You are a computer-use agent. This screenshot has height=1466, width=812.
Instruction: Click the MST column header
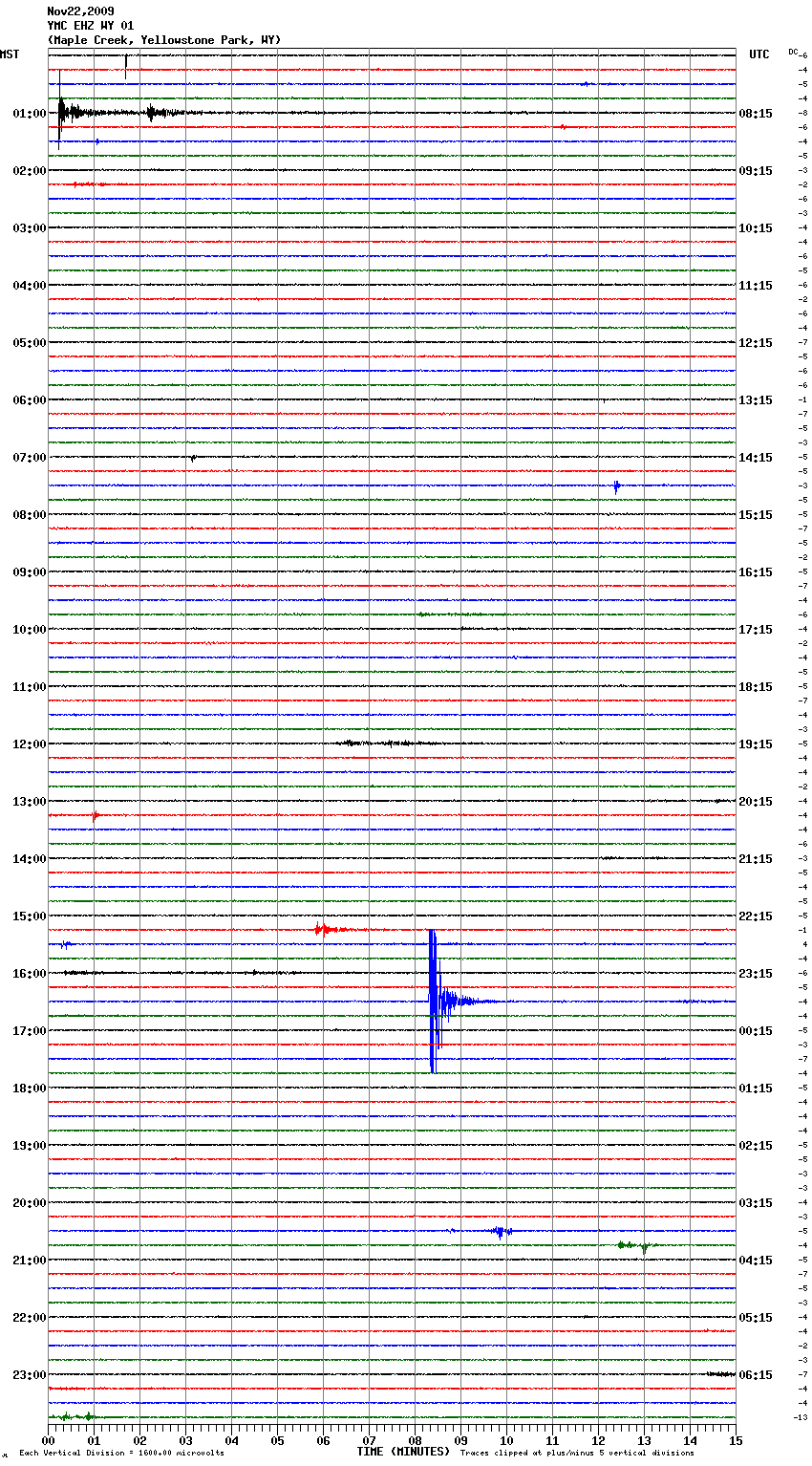(10, 54)
